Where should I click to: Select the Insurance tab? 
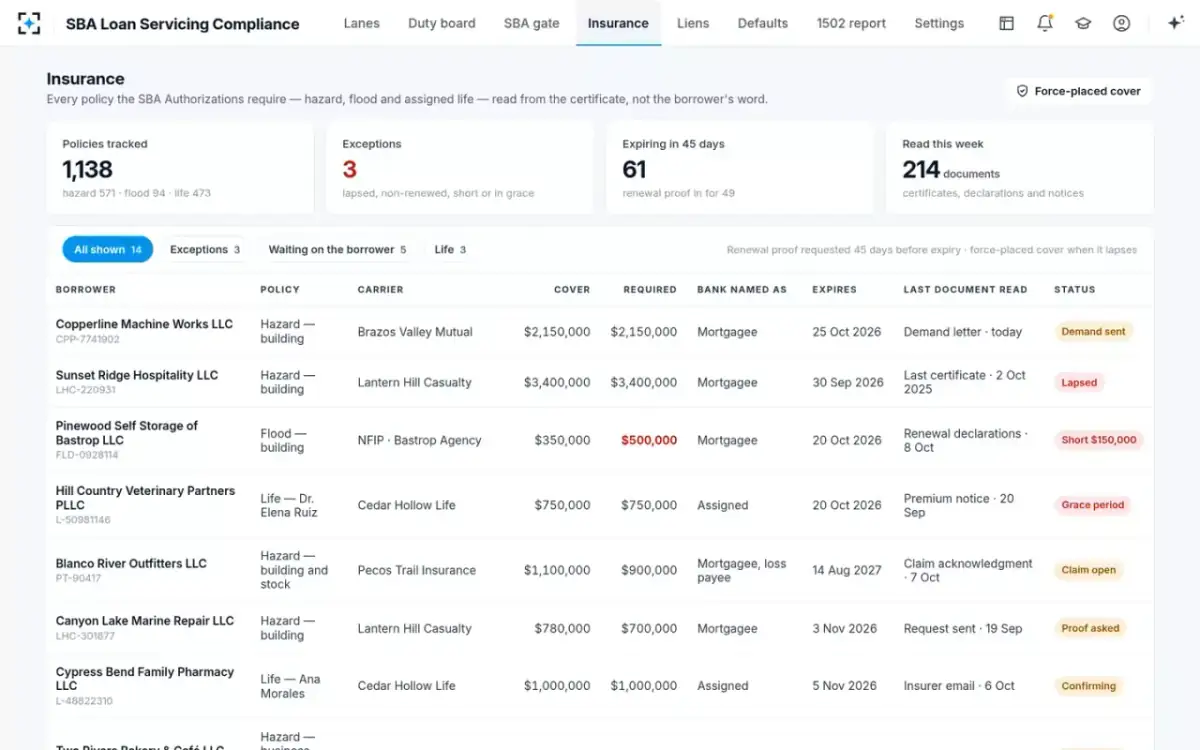[x=618, y=23]
